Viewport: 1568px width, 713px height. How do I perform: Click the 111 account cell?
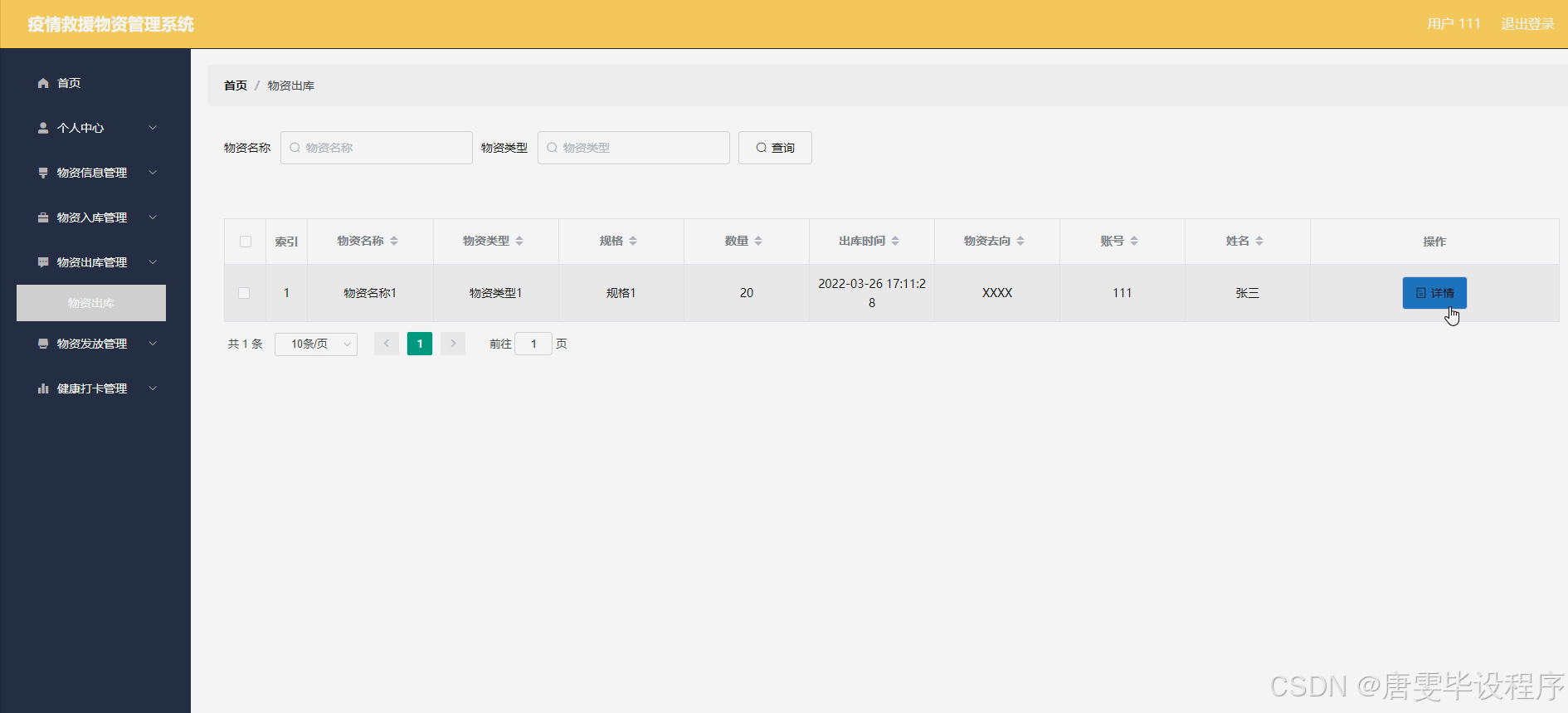pyautogui.click(x=1122, y=293)
